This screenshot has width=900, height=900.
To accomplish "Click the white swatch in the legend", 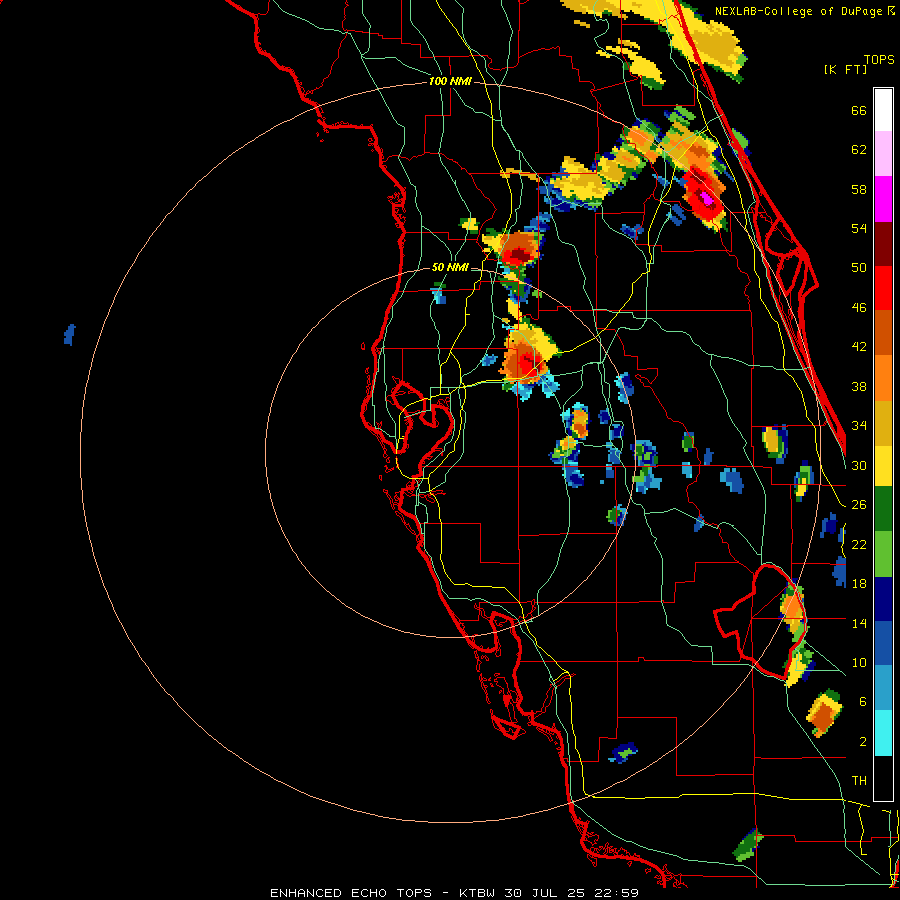I will pyautogui.click(x=883, y=110).
